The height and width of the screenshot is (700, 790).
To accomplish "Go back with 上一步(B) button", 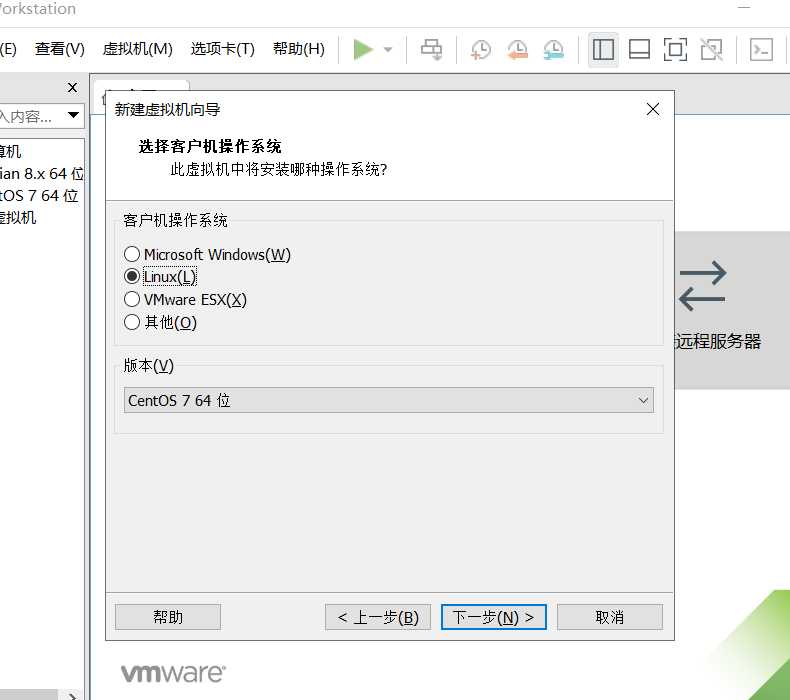I will [378, 617].
